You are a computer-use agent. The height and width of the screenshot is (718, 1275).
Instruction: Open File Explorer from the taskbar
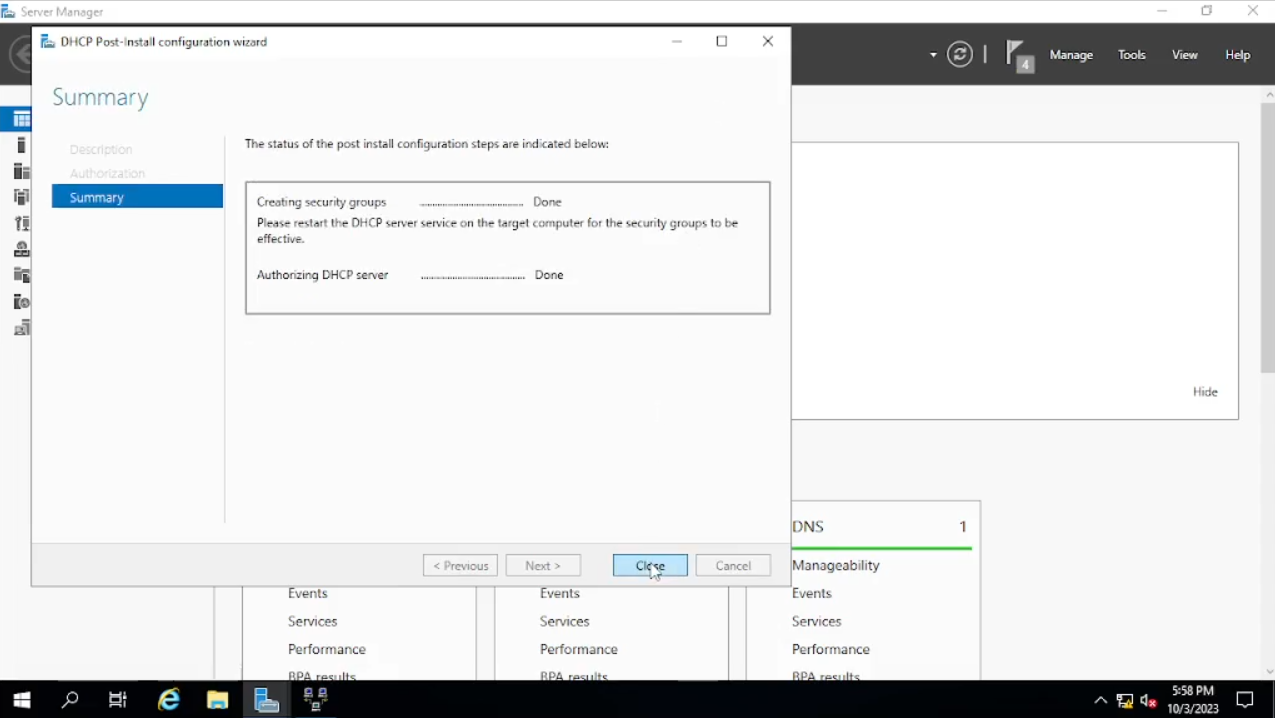click(x=217, y=700)
